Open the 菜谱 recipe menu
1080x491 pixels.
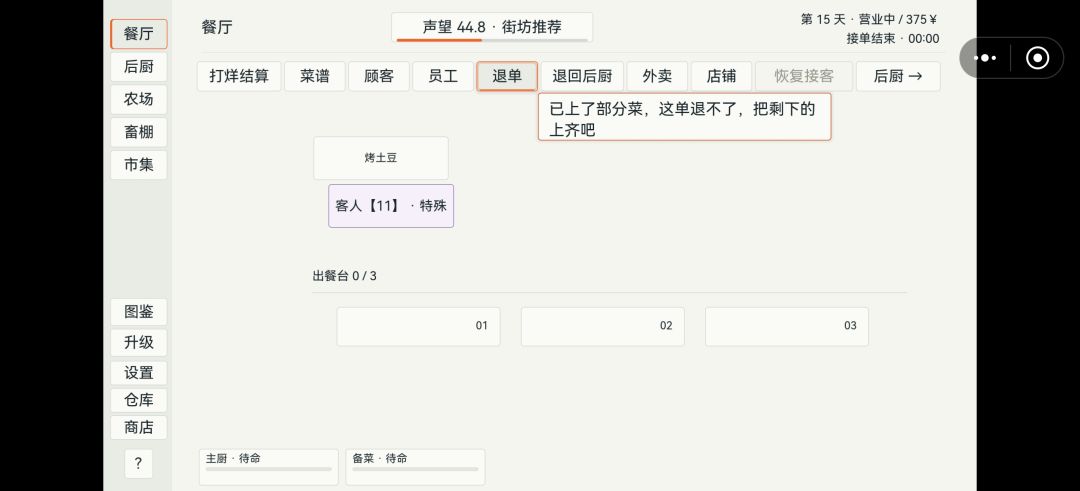point(315,76)
